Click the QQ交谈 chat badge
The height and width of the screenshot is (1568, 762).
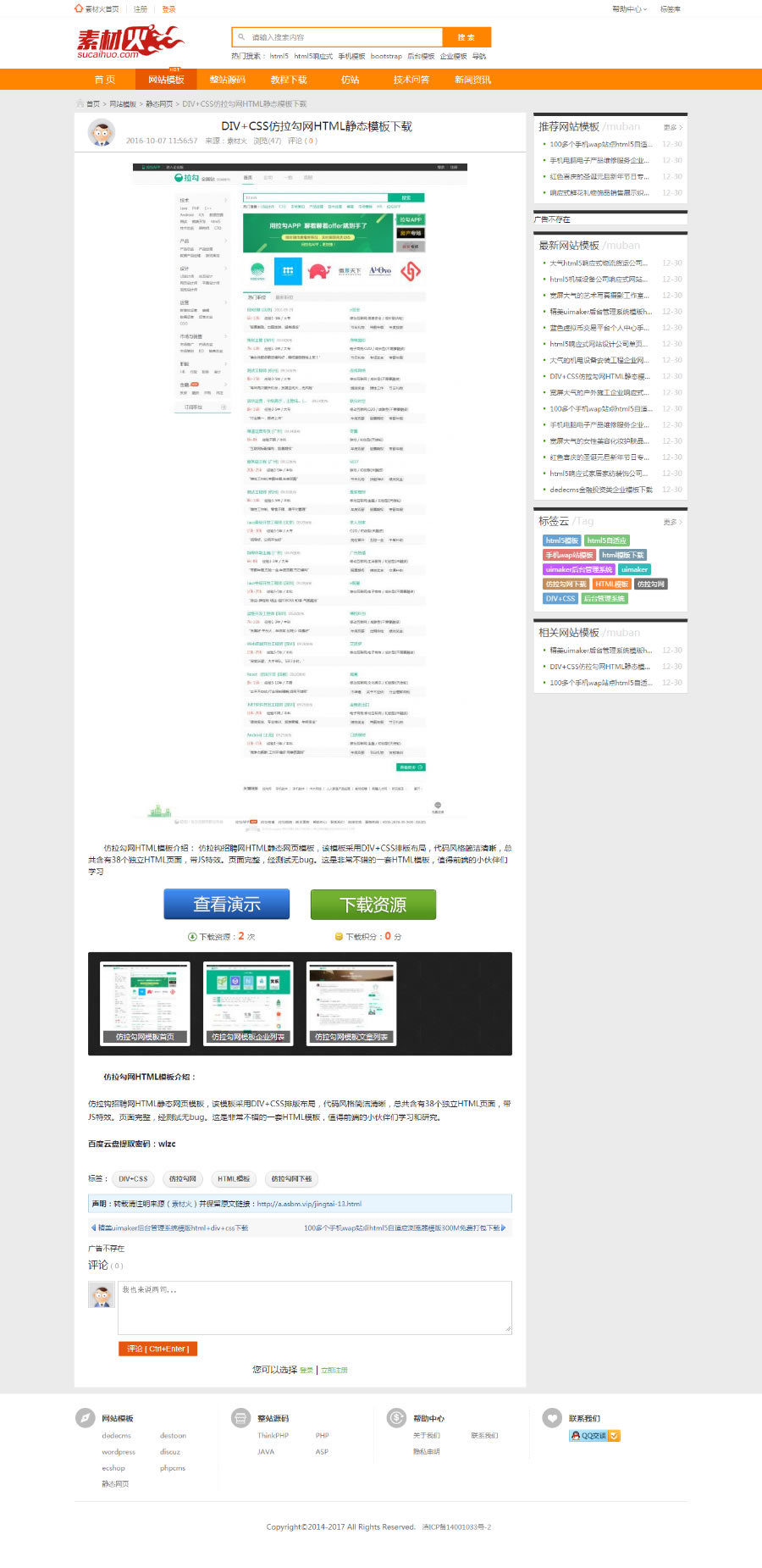(595, 1436)
